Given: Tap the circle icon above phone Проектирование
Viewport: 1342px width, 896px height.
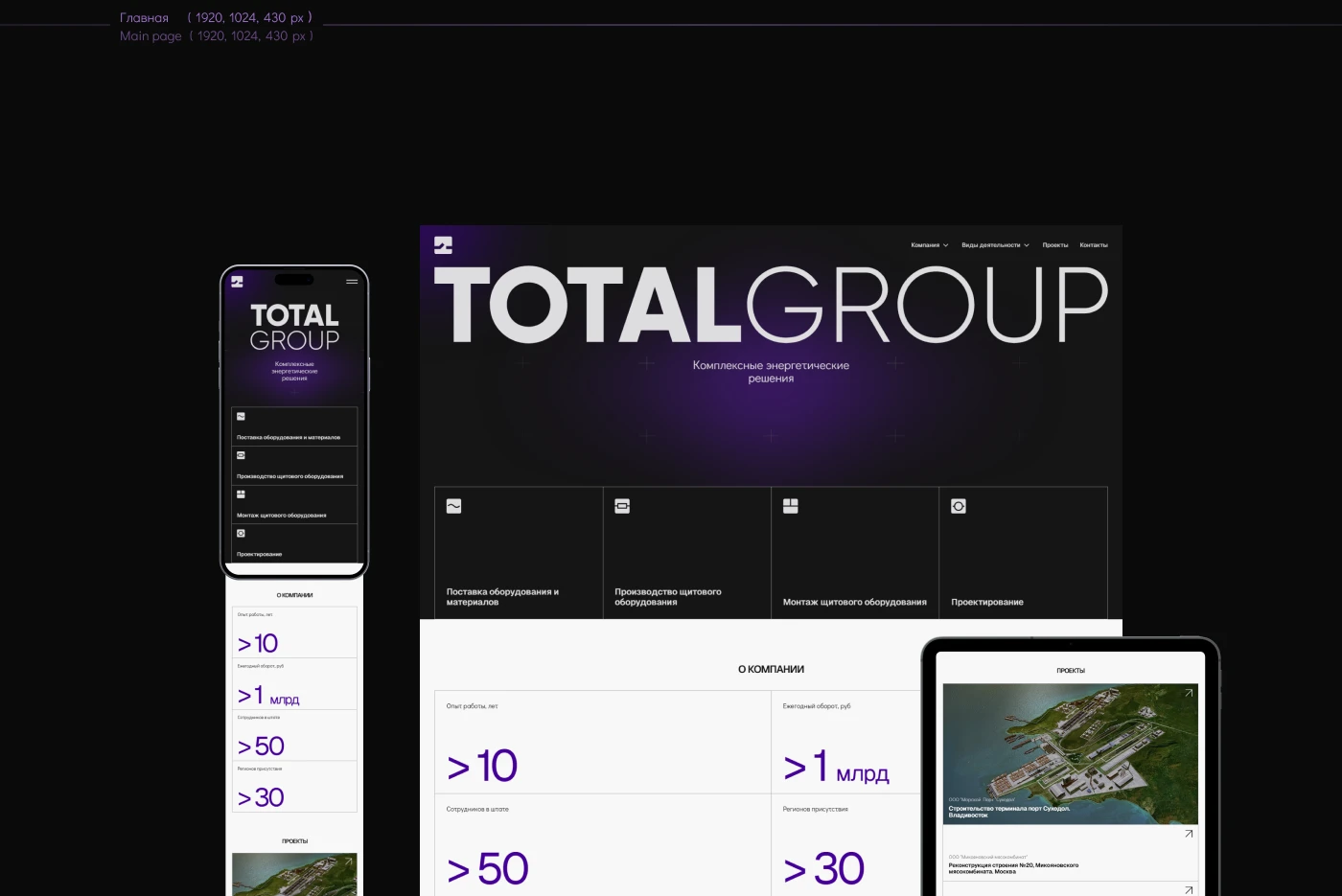Looking at the screenshot, I should [241, 533].
